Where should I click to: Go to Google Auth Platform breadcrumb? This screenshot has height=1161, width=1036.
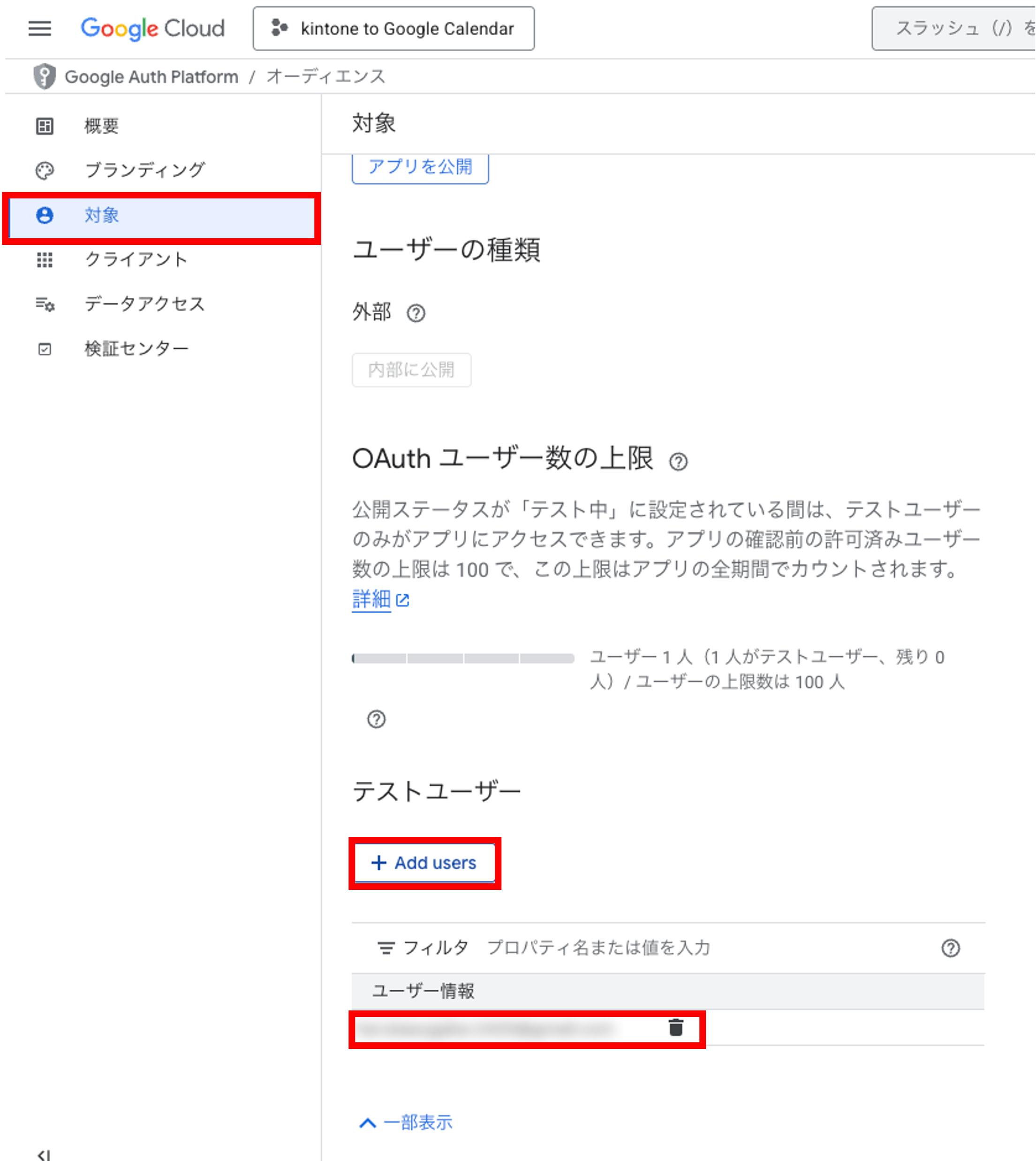(x=151, y=76)
